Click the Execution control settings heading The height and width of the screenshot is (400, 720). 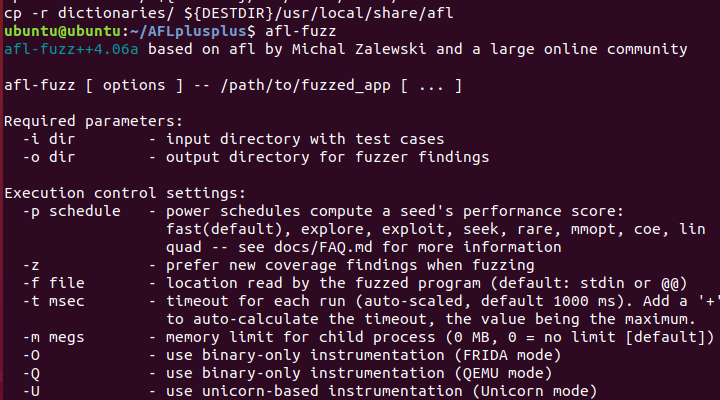pyautogui.click(x=125, y=193)
